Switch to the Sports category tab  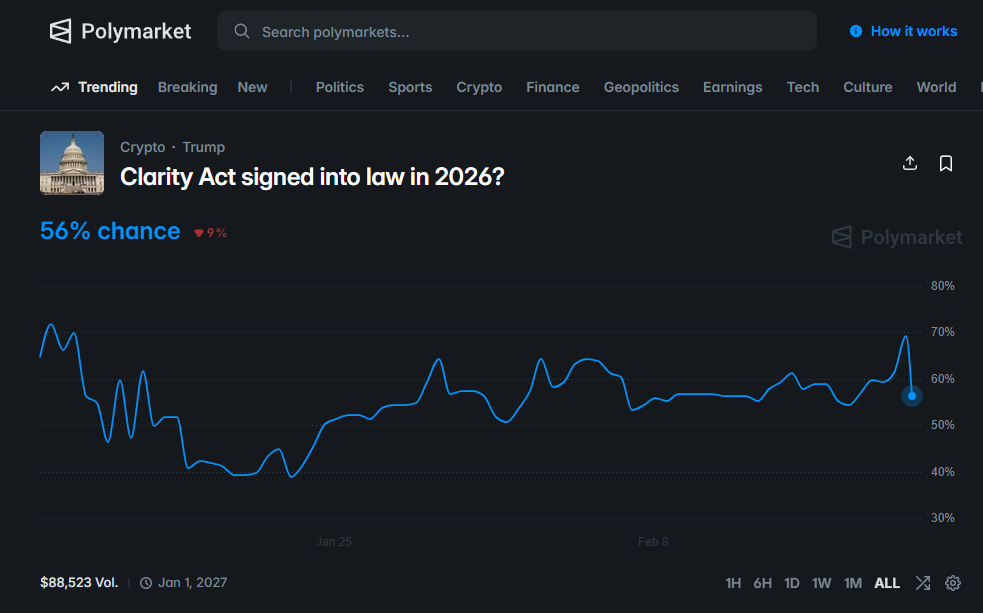[x=410, y=87]
